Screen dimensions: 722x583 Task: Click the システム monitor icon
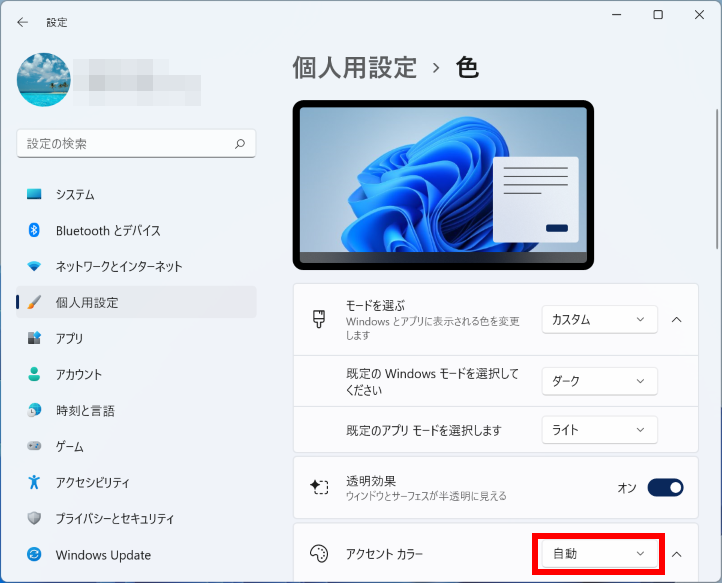(34, 194)
